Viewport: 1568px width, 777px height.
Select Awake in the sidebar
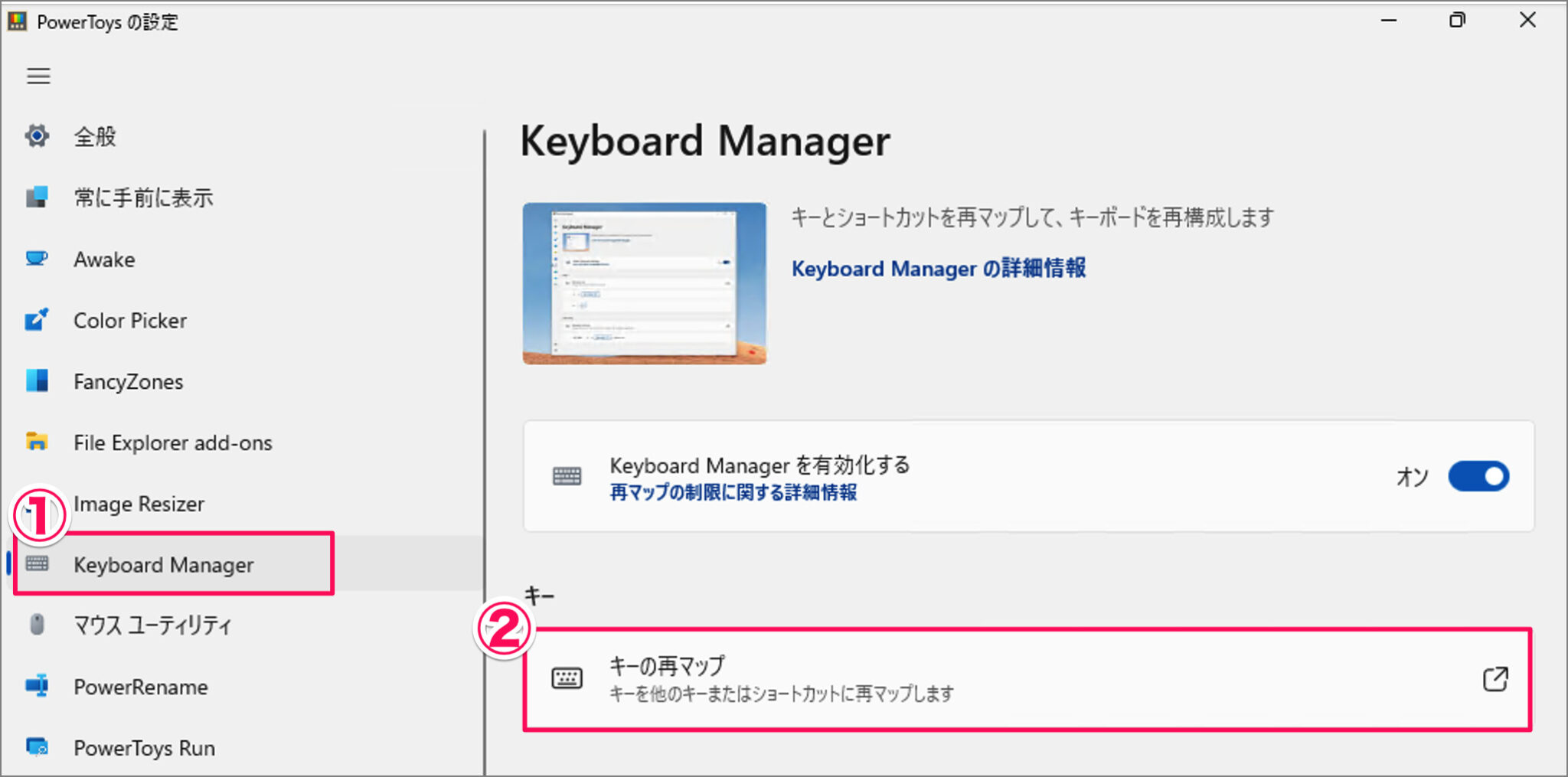pos(104,260)
